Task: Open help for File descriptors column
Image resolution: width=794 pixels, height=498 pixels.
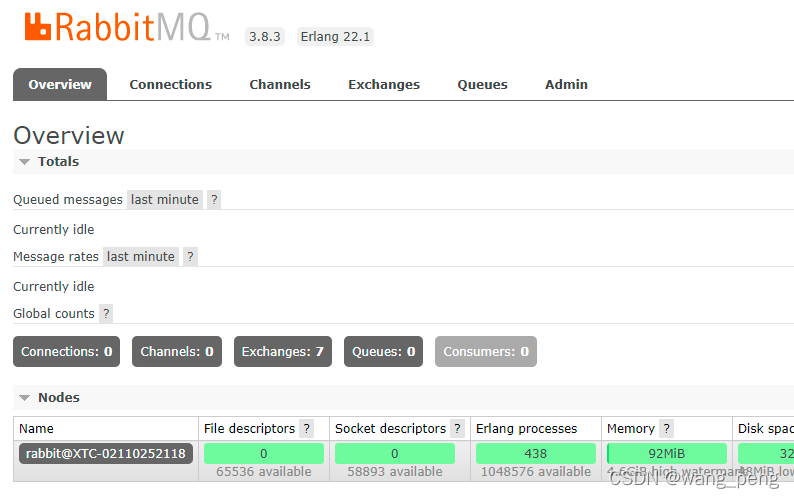Action: 306,429
